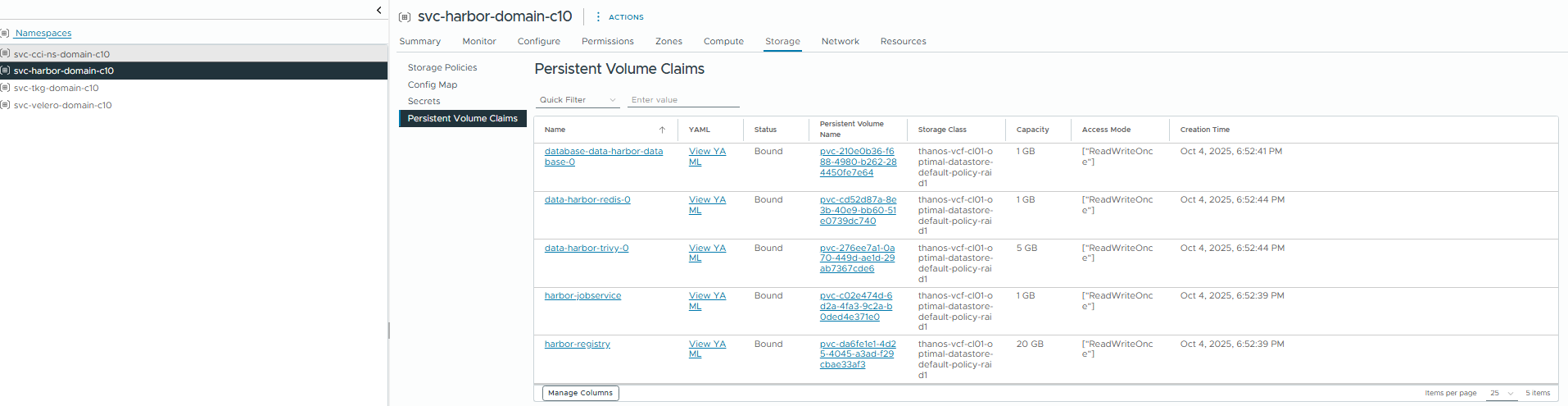Click the Name column sort arrow
The image size is (1568, 406).
tap(662, 130)
